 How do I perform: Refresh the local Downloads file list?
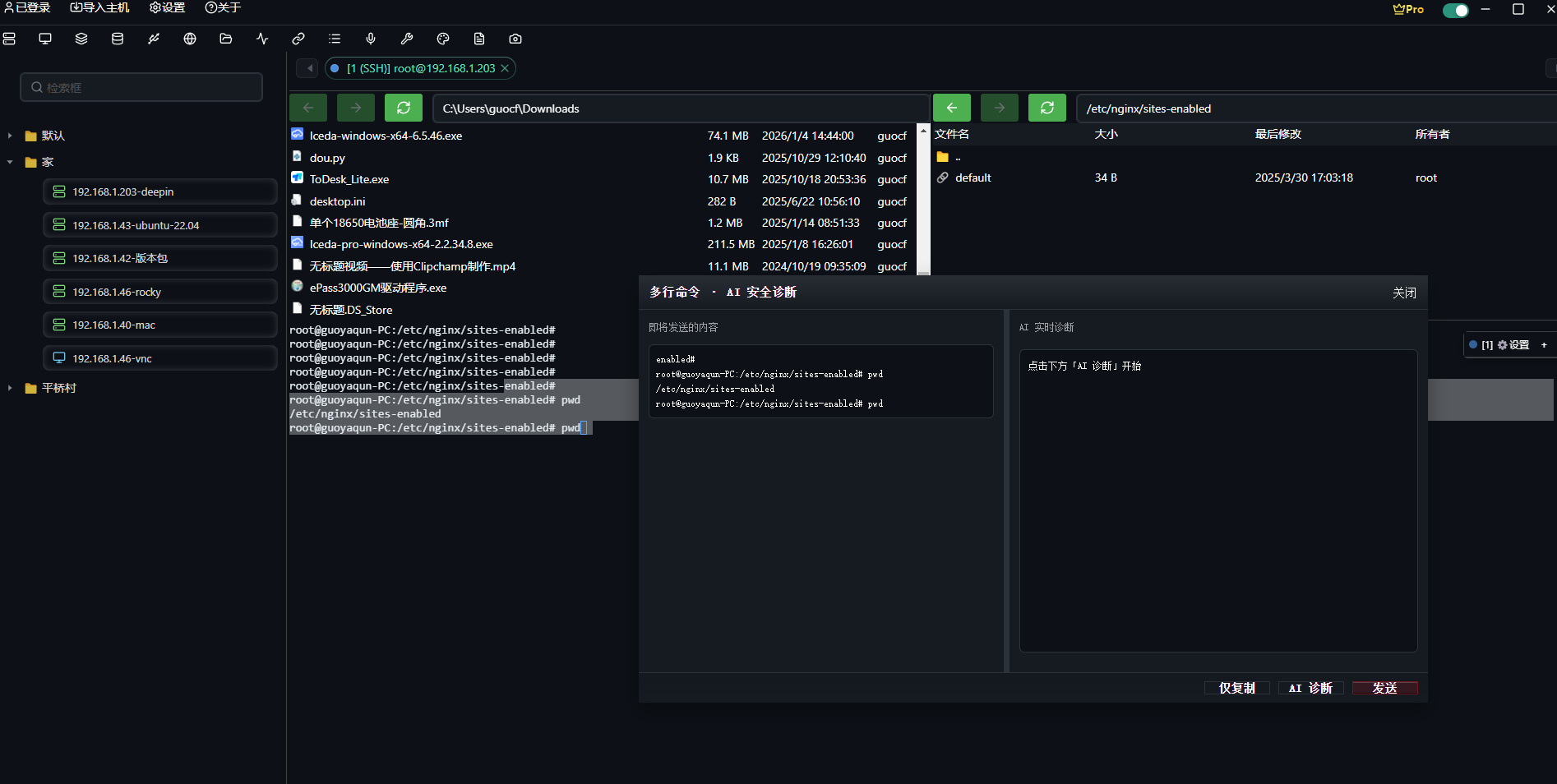point(403,108)
